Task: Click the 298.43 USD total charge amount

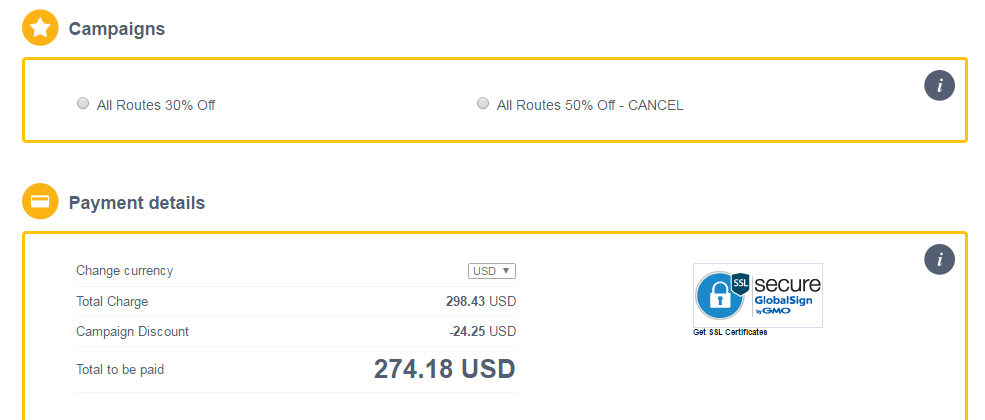Action: point(481,301)
